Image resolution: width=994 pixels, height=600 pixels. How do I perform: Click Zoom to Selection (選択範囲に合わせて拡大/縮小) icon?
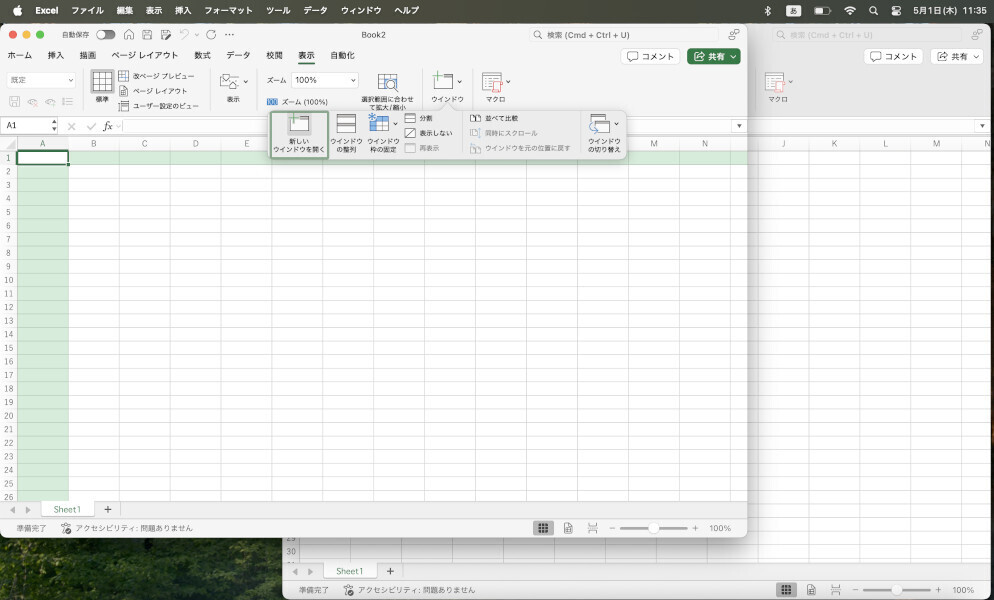tap(387, 83)
